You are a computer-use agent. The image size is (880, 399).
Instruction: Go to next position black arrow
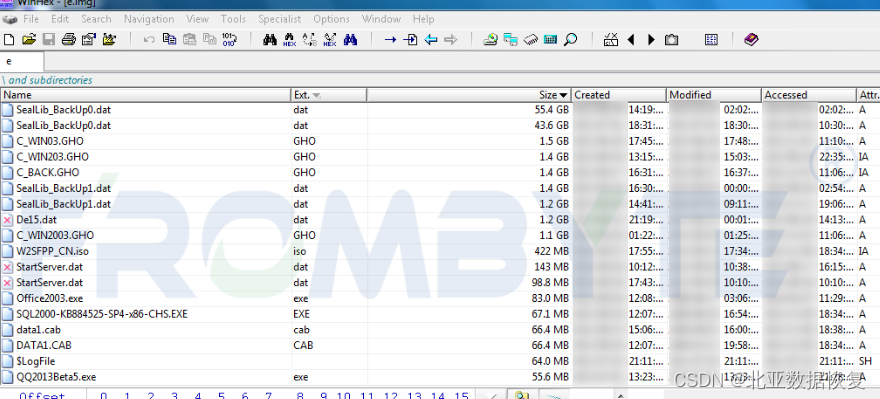coord(651,40)
